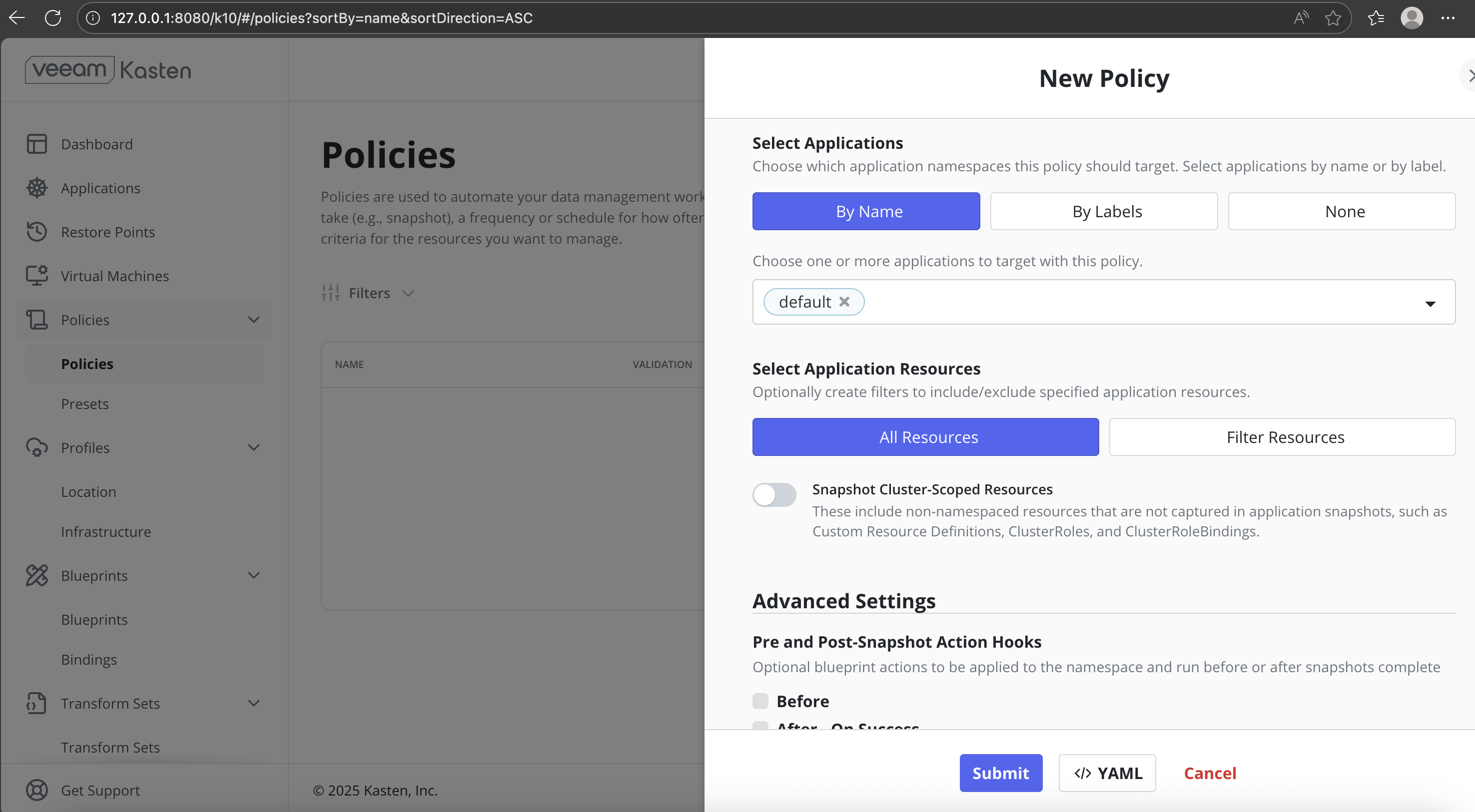Click the Restore Points clock icon

[x=36, y=232]
